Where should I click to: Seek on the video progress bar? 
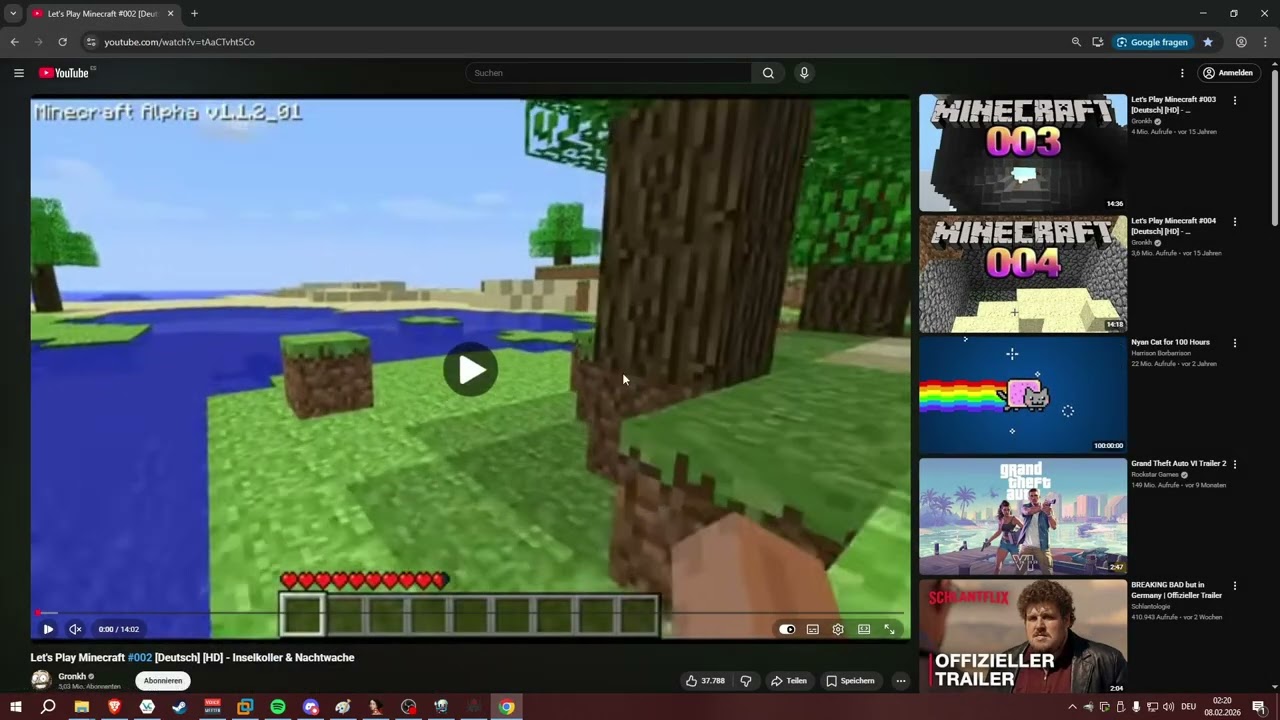pos(470,613)
